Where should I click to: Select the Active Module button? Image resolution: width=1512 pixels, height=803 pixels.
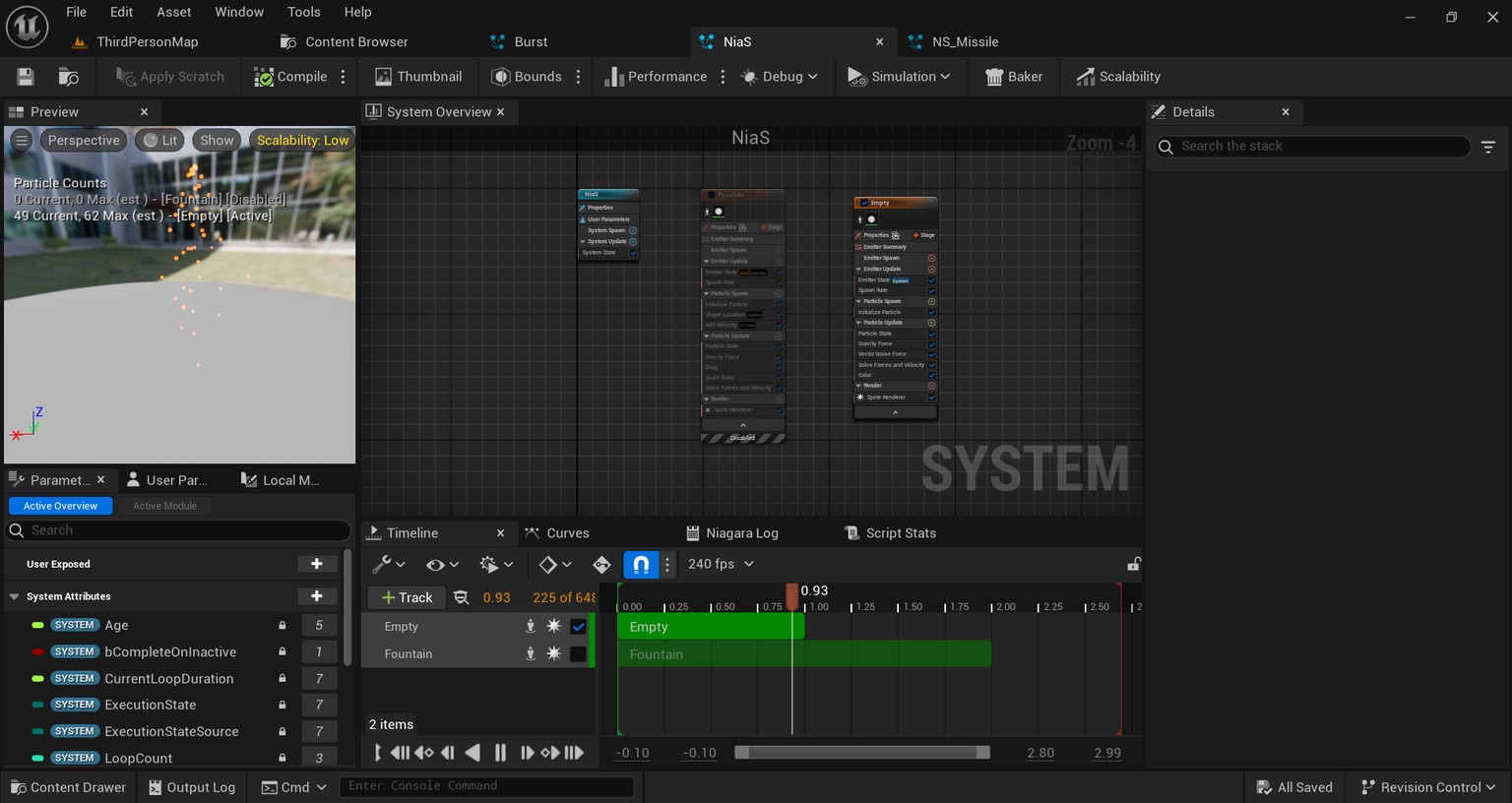[164, 506]
